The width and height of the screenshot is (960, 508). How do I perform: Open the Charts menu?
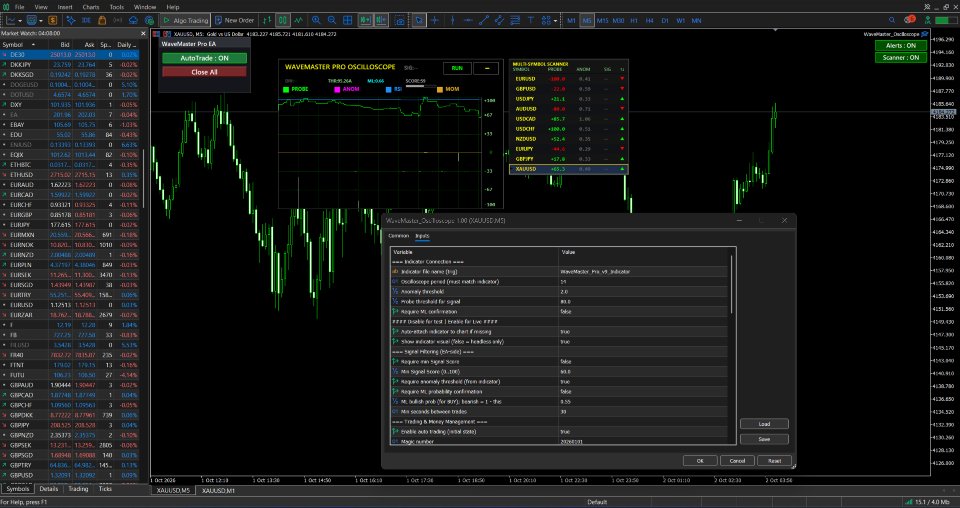pyautogui.click(x=91, y=7)
